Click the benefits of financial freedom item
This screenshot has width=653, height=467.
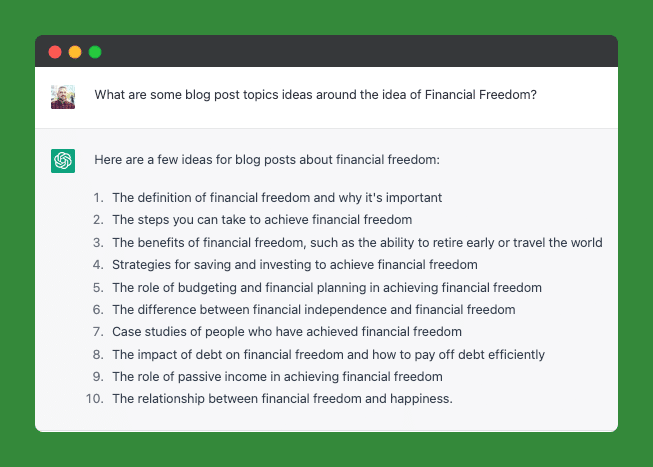pyautogui.click(x=357, y=242)
